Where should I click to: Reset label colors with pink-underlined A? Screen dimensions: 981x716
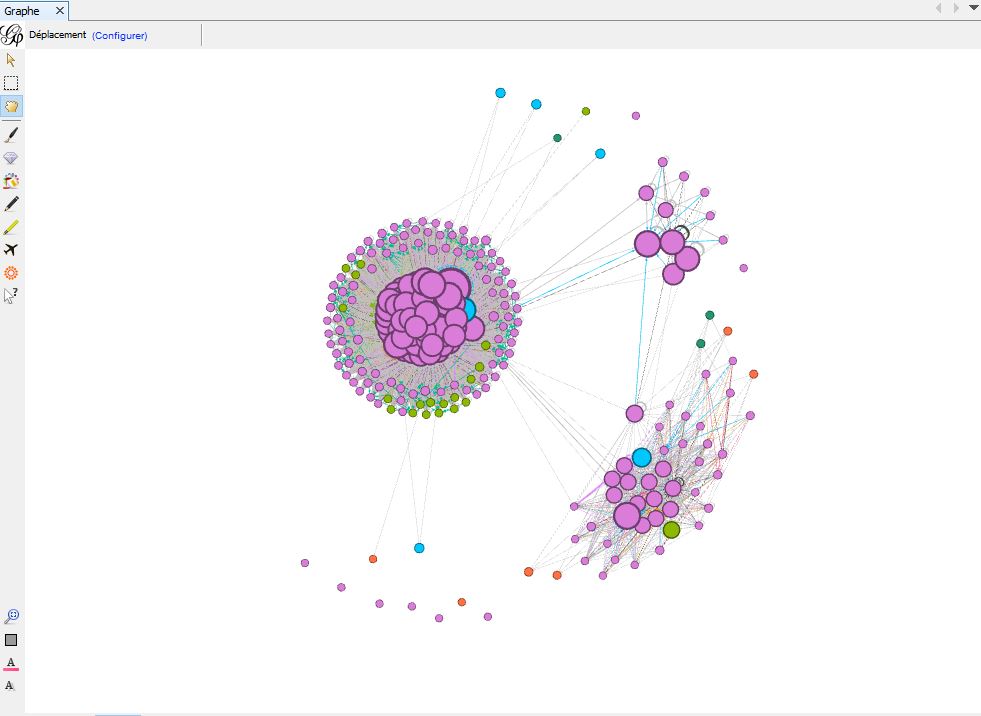pyautogui.click(x=11, y=663)
